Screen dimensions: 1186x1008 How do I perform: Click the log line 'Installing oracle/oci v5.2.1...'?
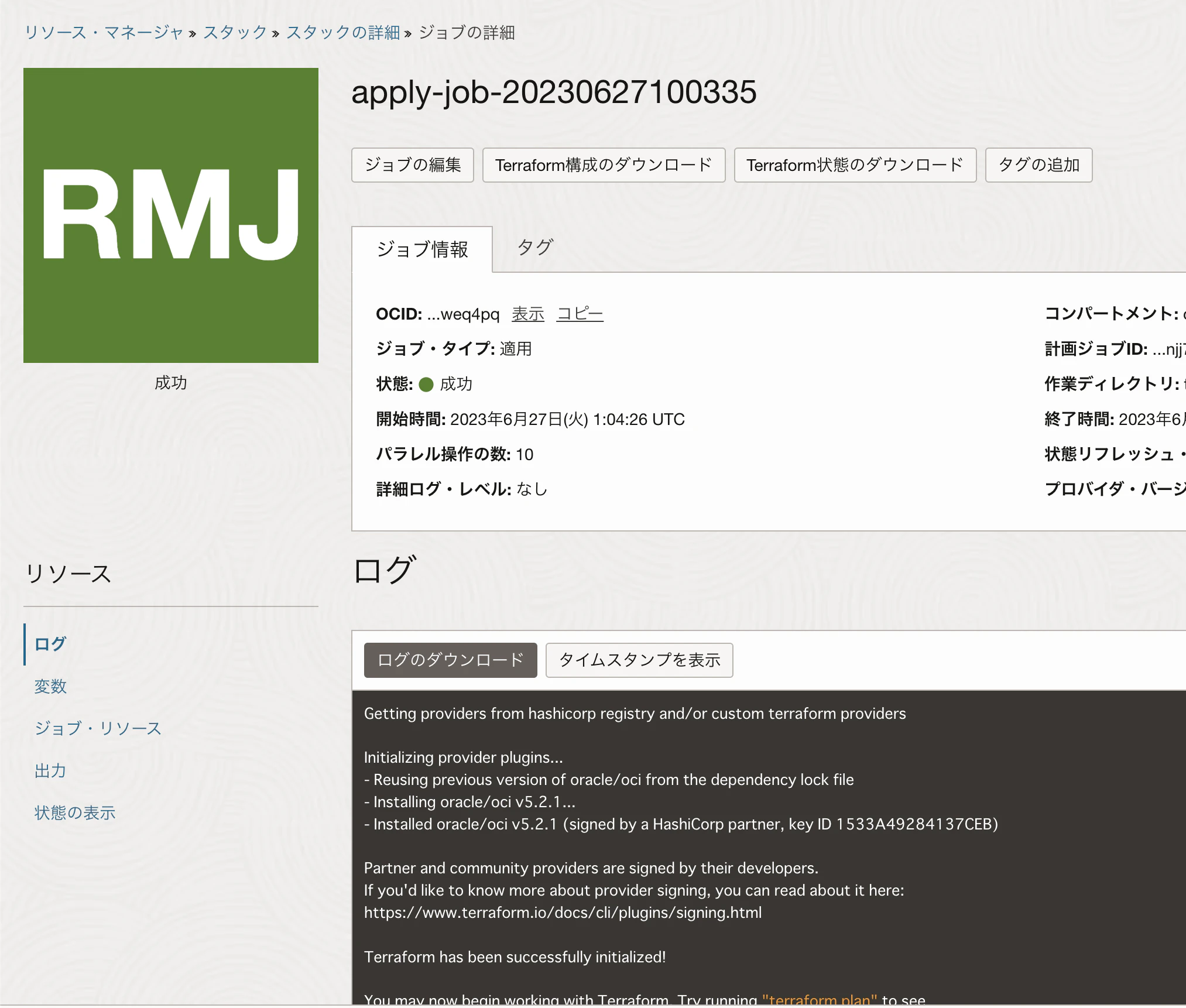click(x=469, y=802)
